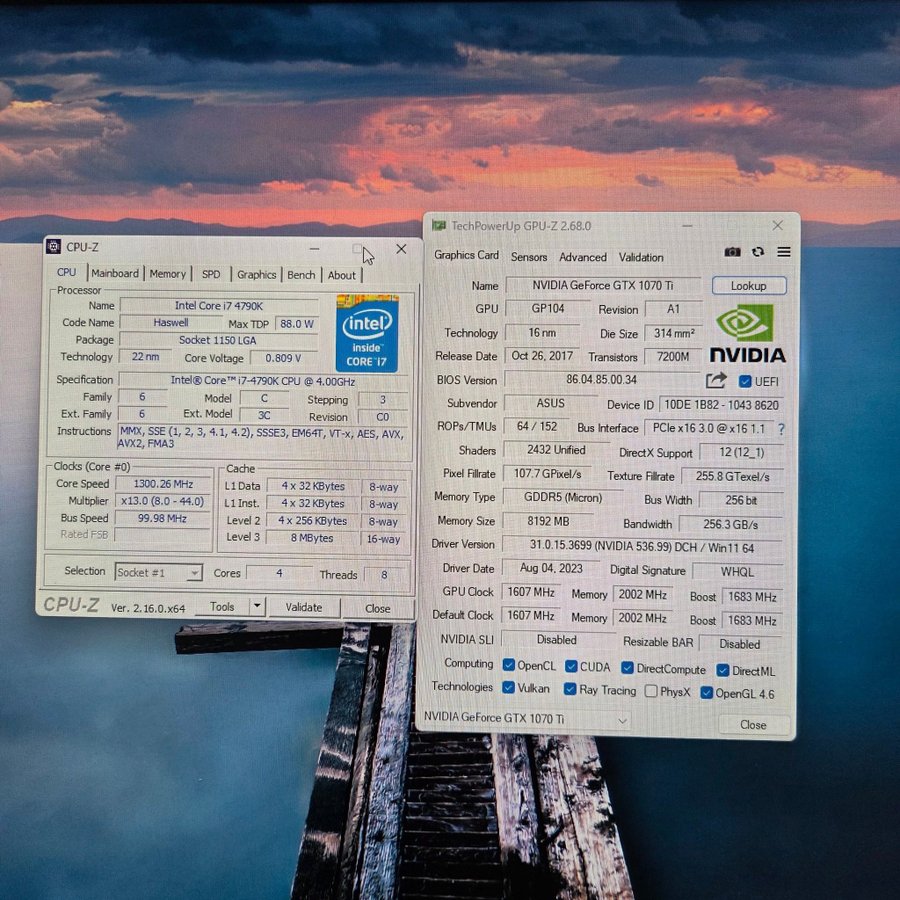Click the Bus Interface question mark
The width and height of the screenshot is (900, 900).
point(781,429)
